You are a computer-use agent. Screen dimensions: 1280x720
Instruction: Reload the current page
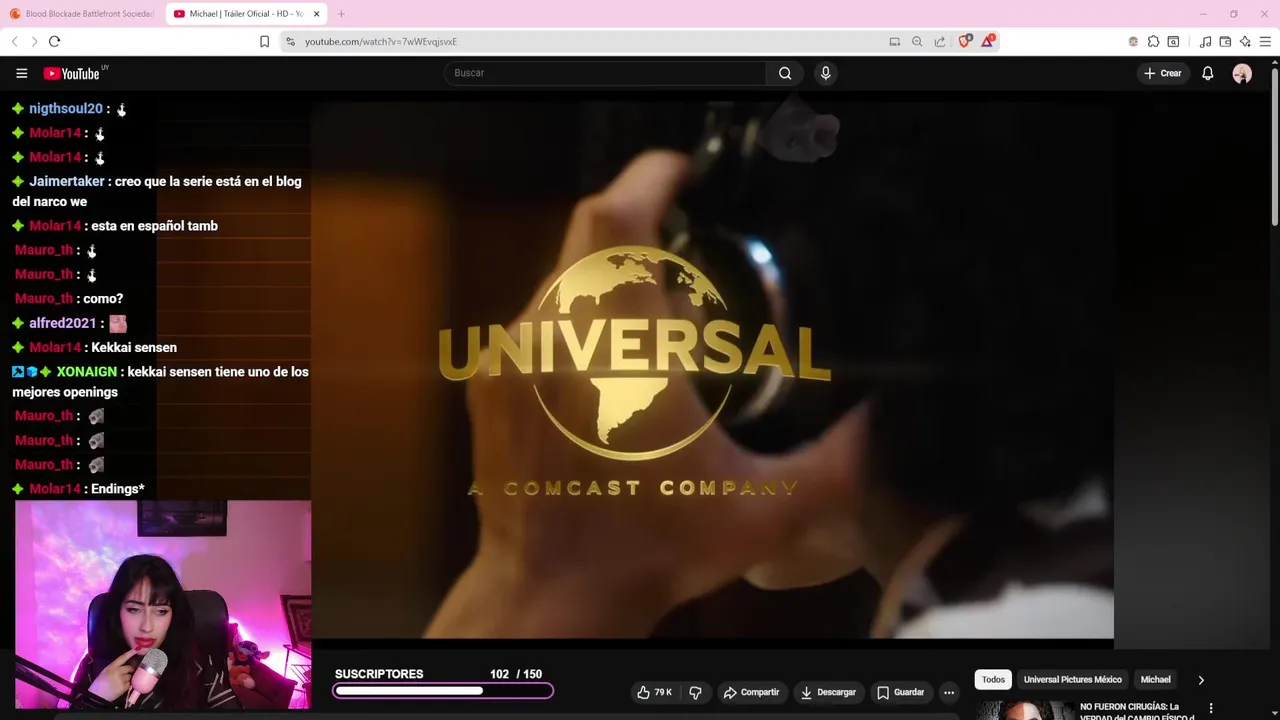click(54, 41)
